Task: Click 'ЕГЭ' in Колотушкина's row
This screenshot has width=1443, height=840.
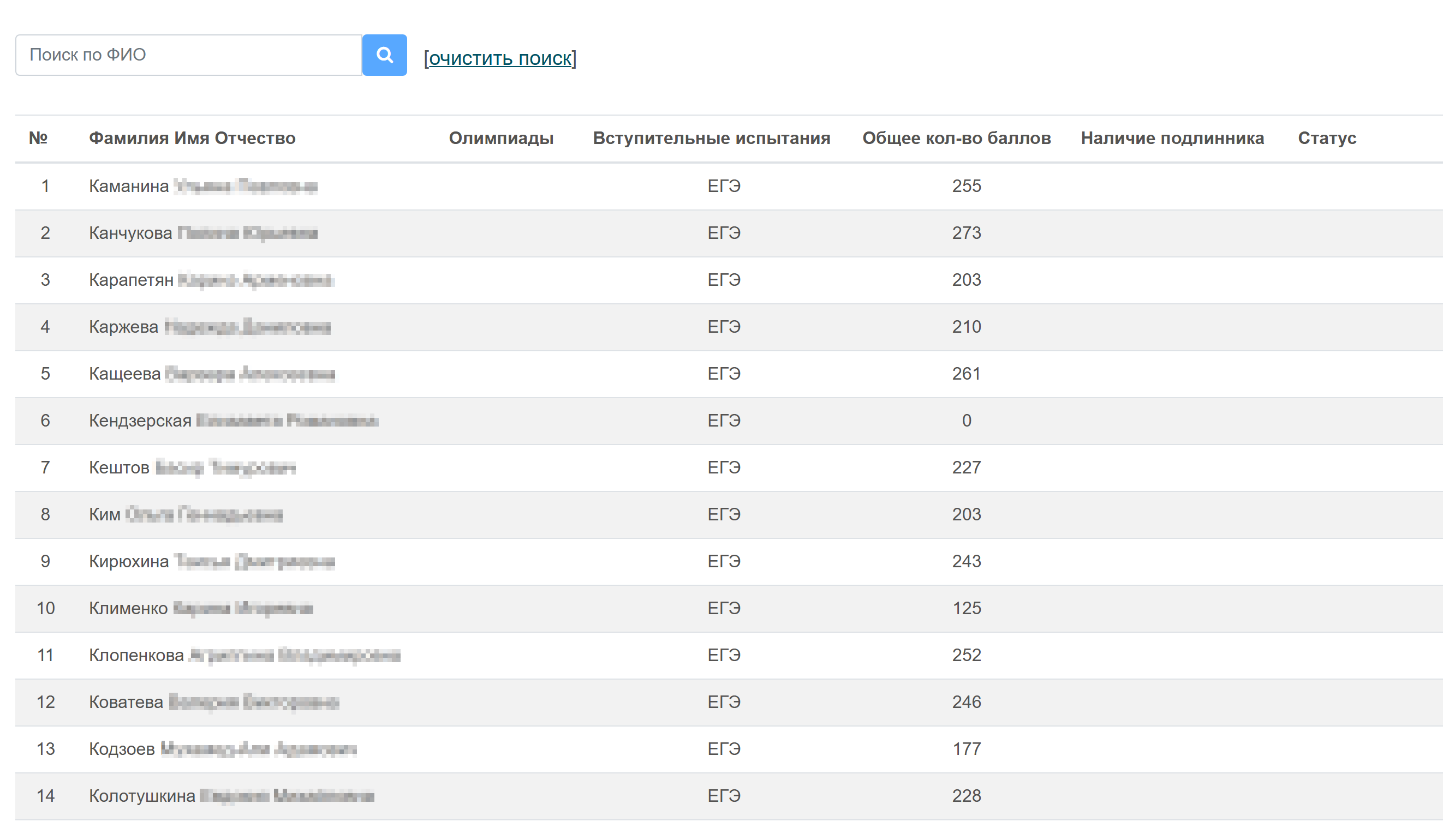Action: (724, 796)
